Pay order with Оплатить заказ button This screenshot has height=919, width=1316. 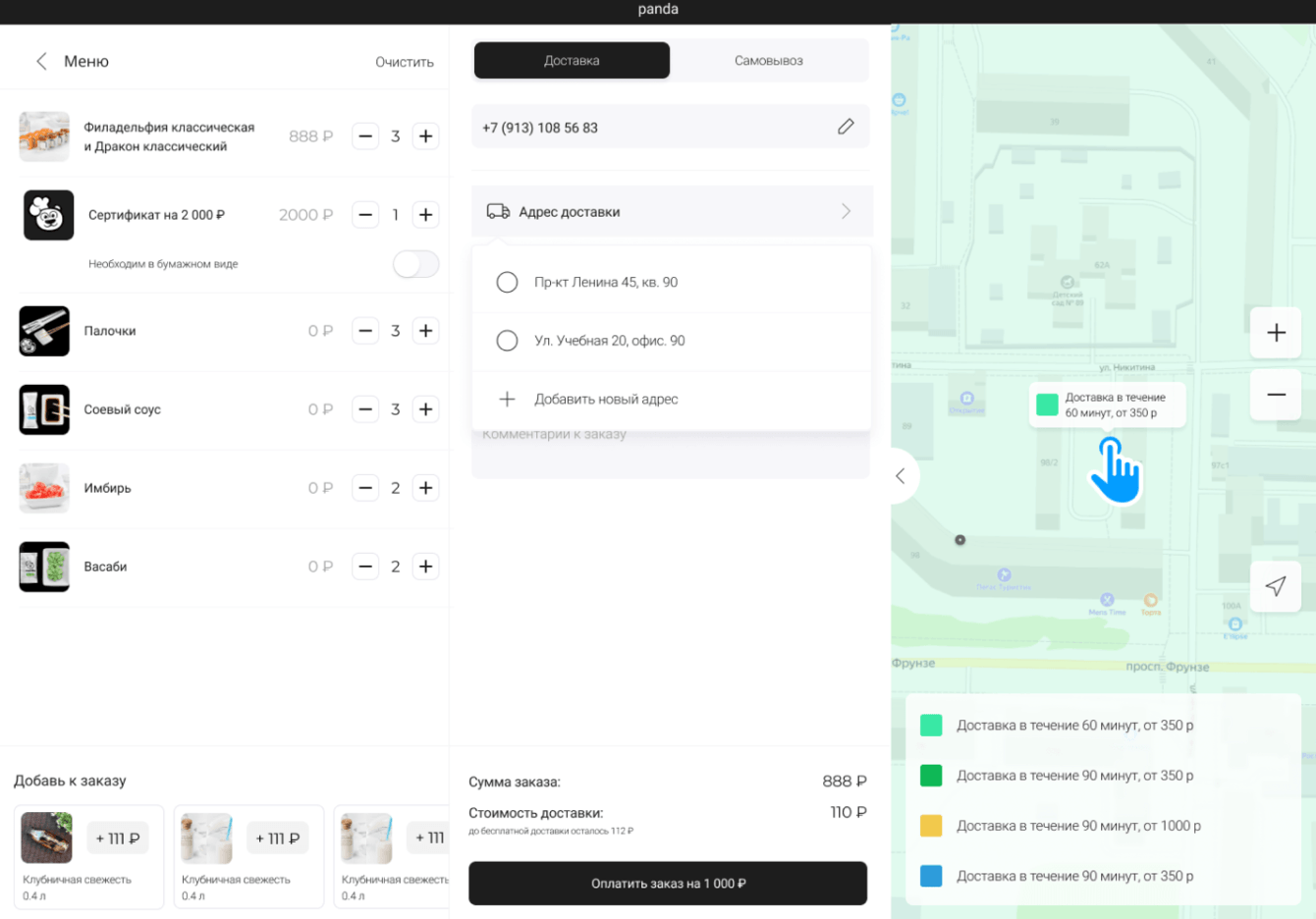(668, 883)
